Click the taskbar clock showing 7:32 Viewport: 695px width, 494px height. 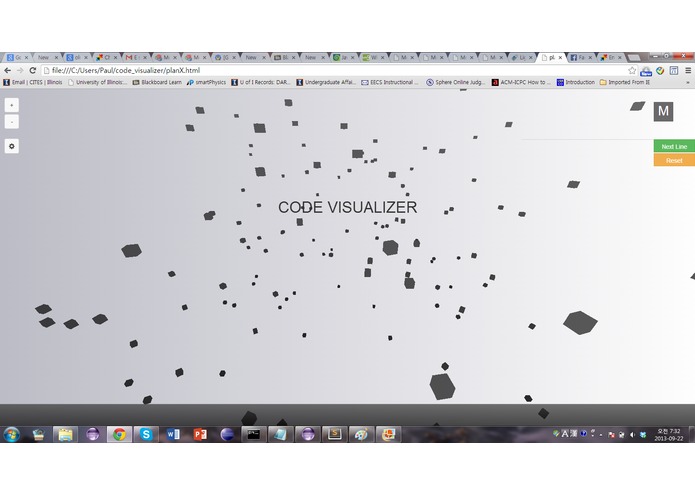click(669, 435)
